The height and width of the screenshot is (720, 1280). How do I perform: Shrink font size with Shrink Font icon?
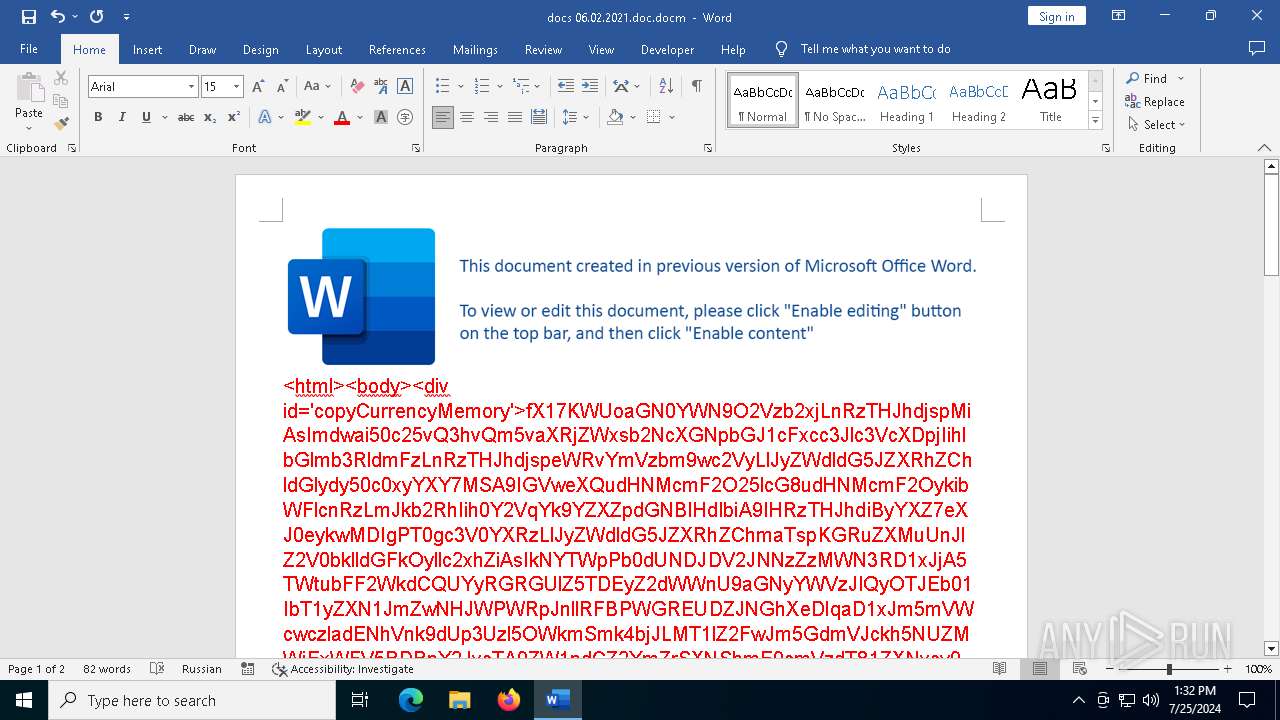(283, 87)
